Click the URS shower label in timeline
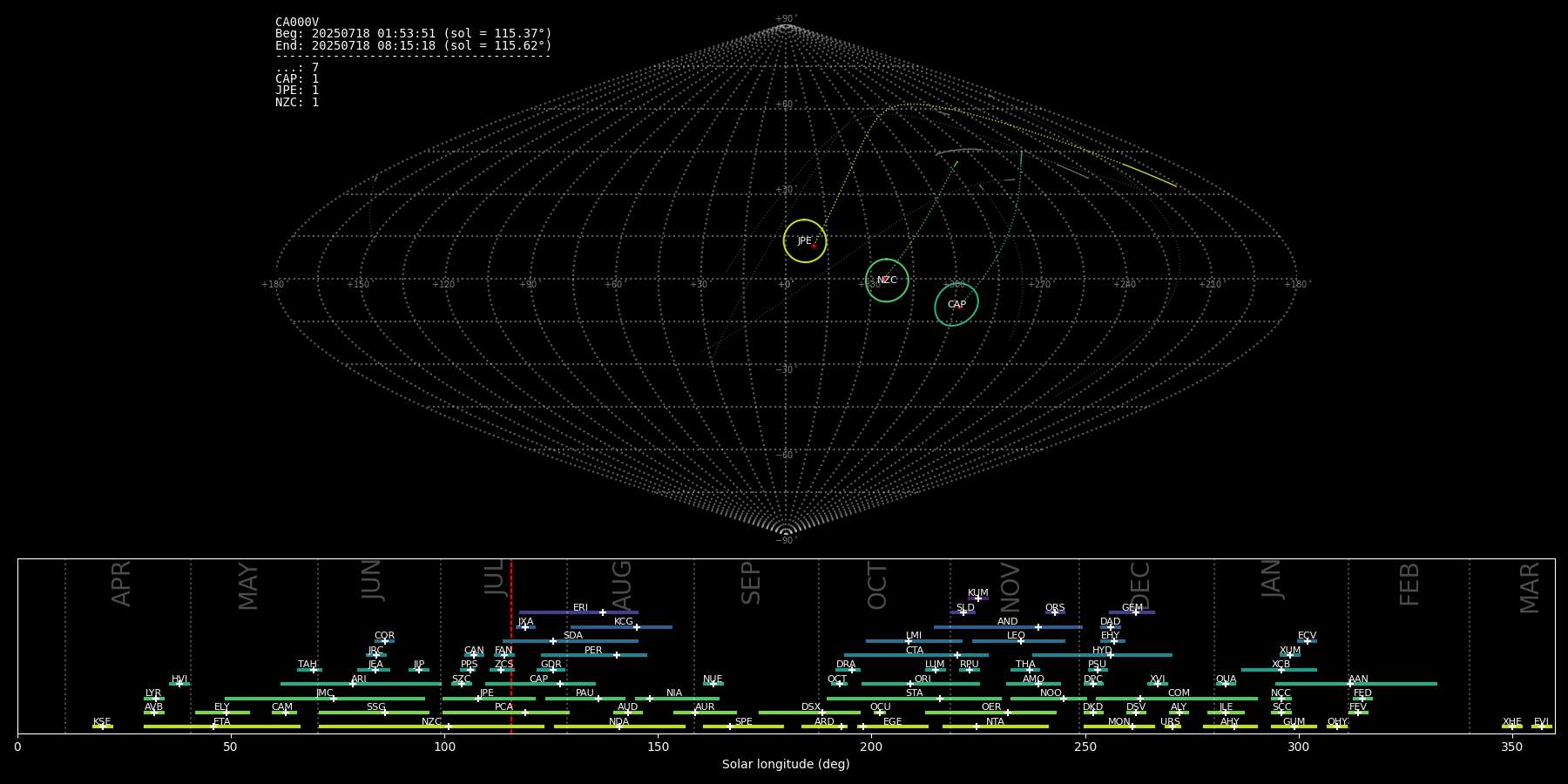The image size is (1568, 784). [1170, 722]
